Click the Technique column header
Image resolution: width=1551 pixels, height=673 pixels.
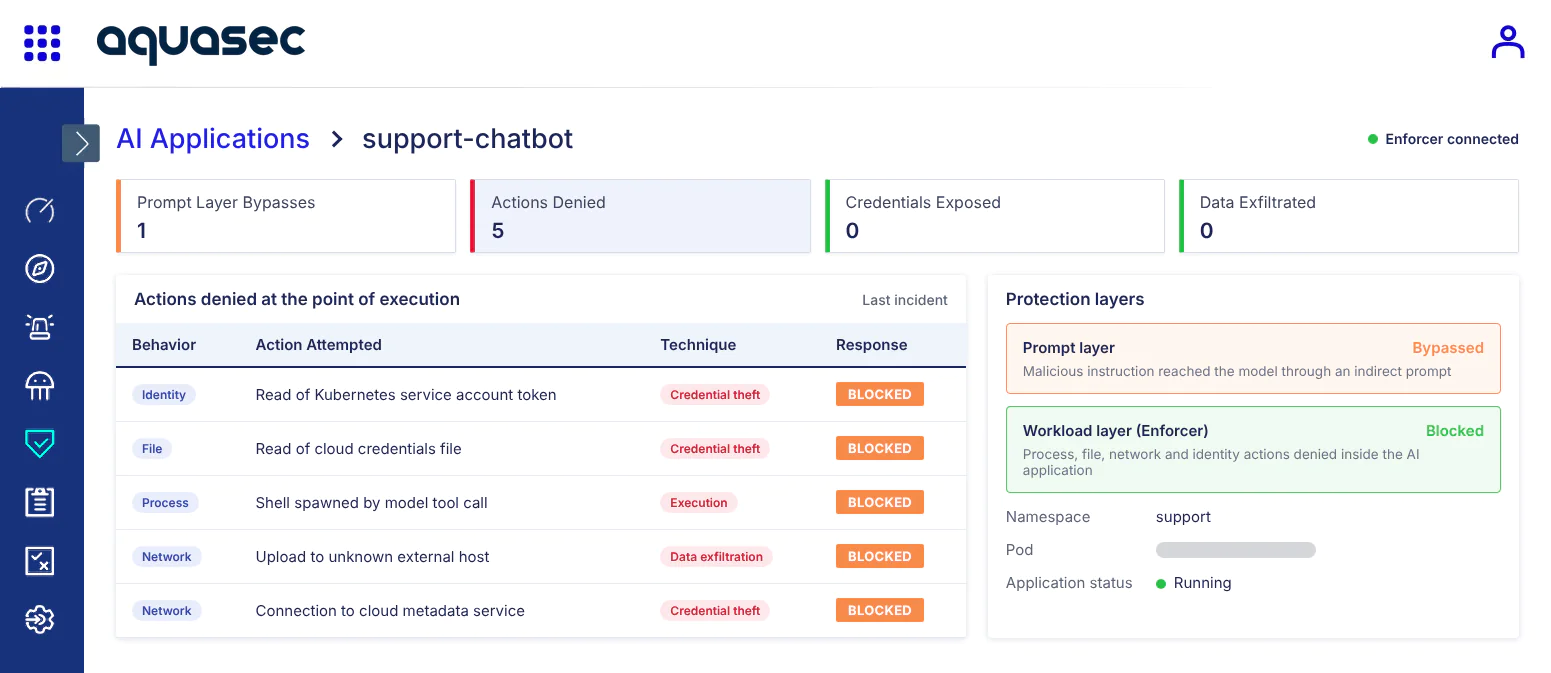pyautogui.click(x=698, y=345)
